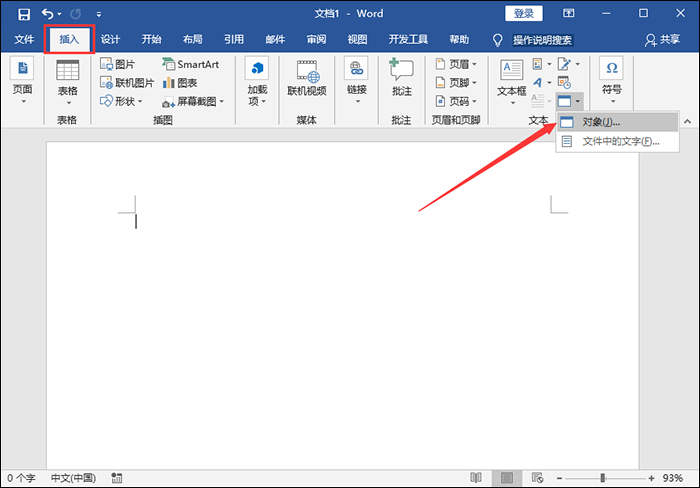Switch to the 邮件 tab

(x=275, y=40)
